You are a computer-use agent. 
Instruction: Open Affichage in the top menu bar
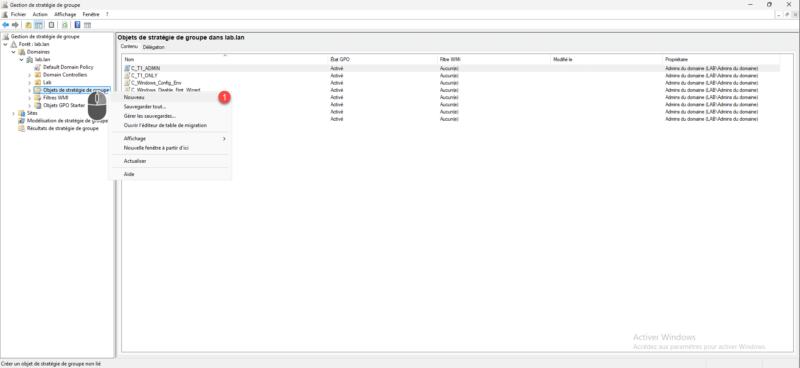(x=65, y=14)
